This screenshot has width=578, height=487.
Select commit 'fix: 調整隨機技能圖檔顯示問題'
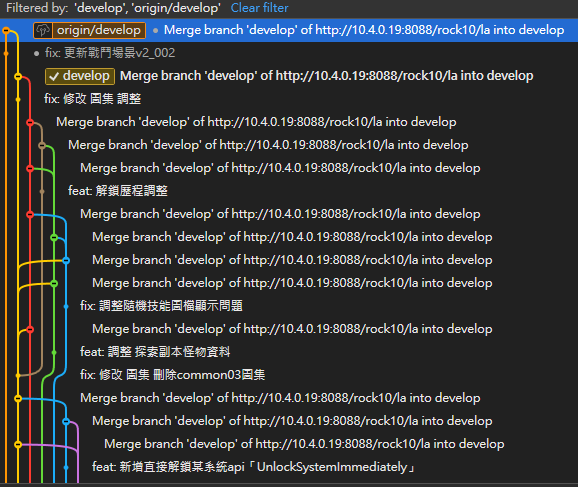[161, 306]
